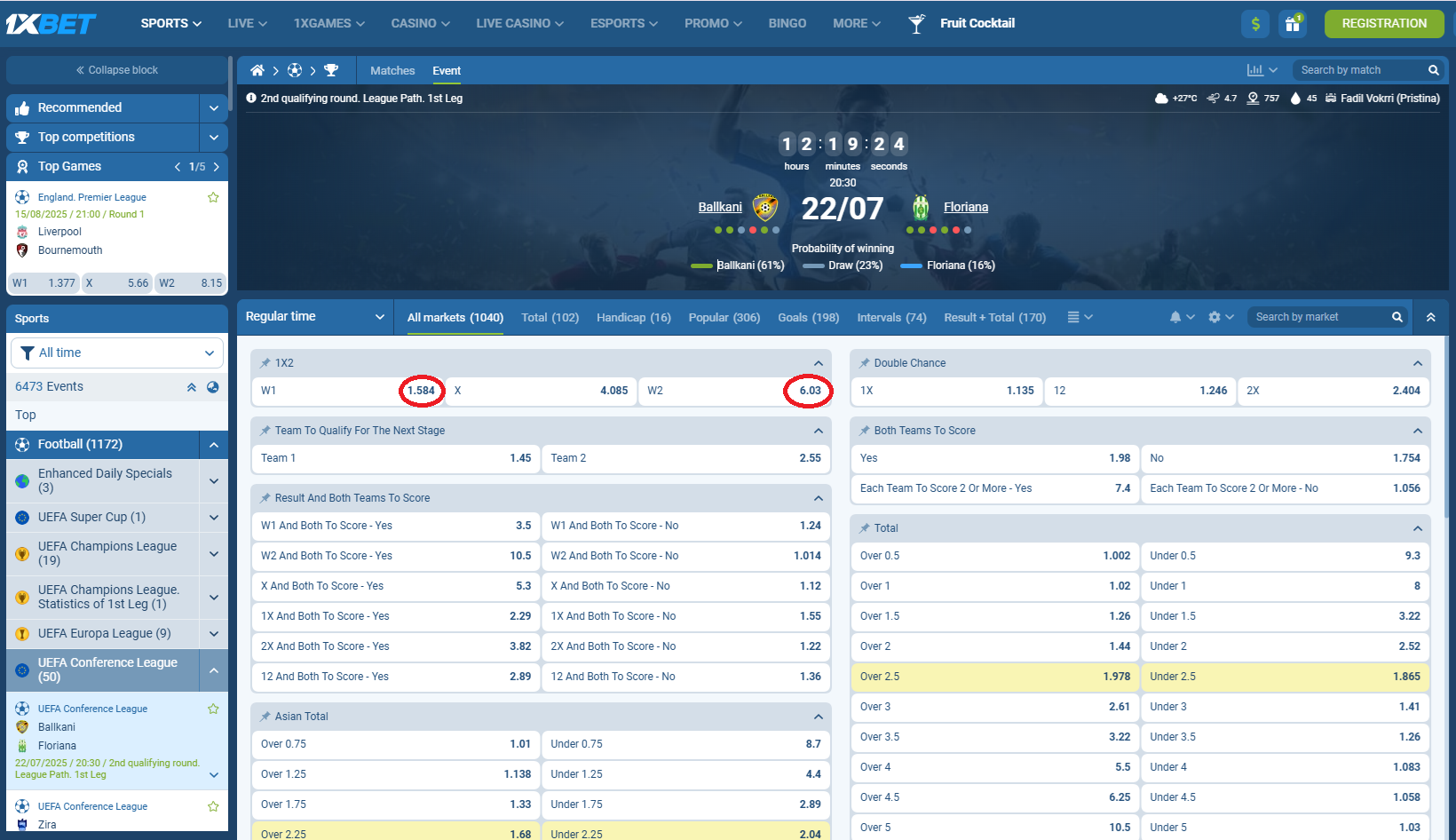Open the markets layout list icon
The width and height of the screenshot is (1456, 840).
point(1073,317)
